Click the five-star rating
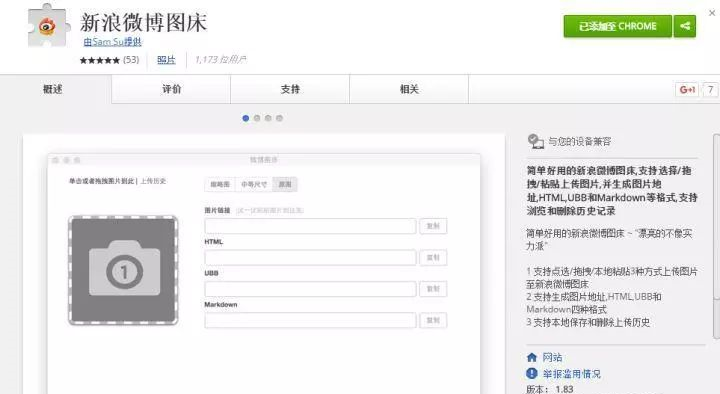Screen dimensions: 720x394 pos(100,60)
